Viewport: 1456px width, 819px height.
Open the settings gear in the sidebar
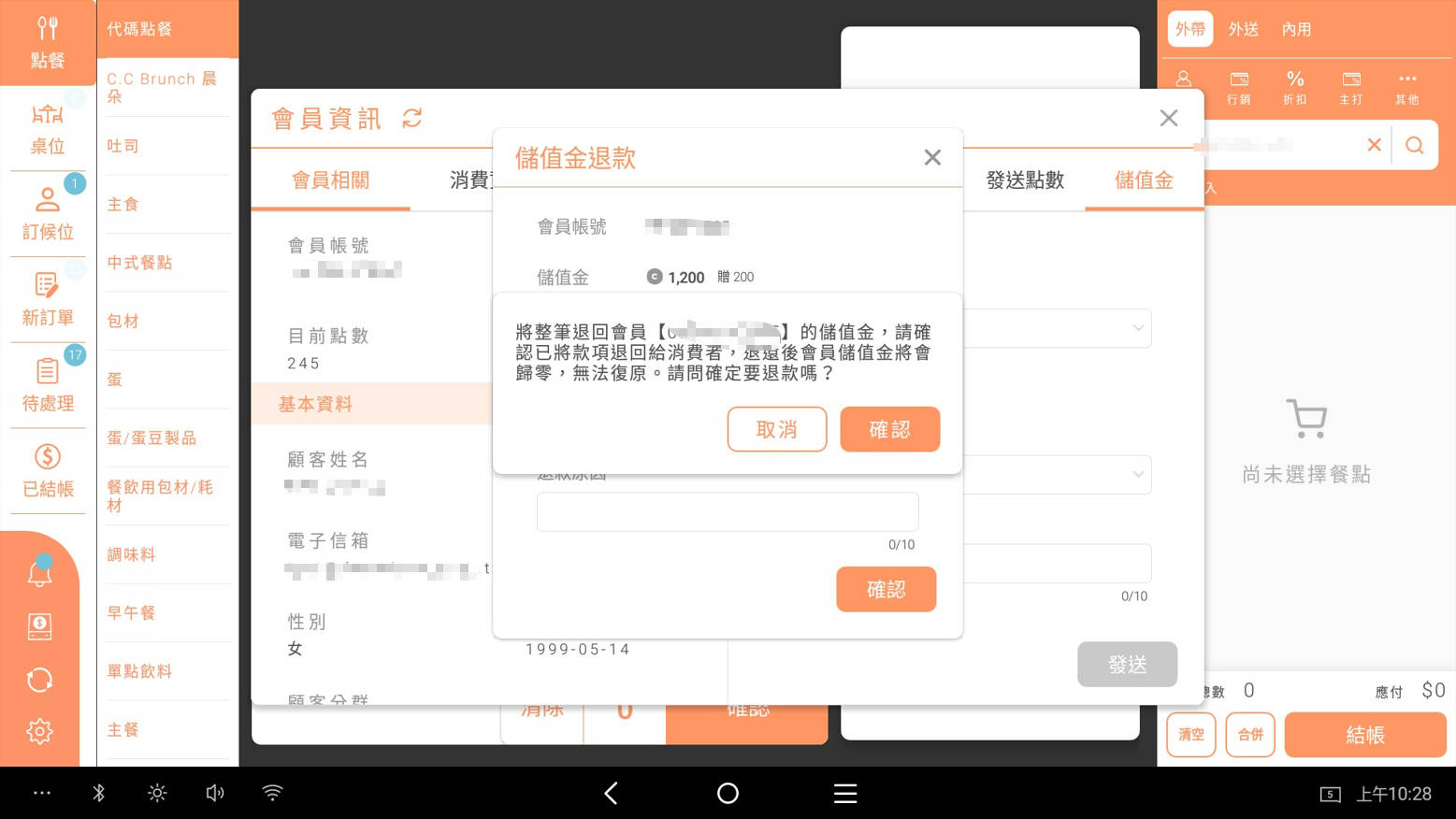click(39, 731)
